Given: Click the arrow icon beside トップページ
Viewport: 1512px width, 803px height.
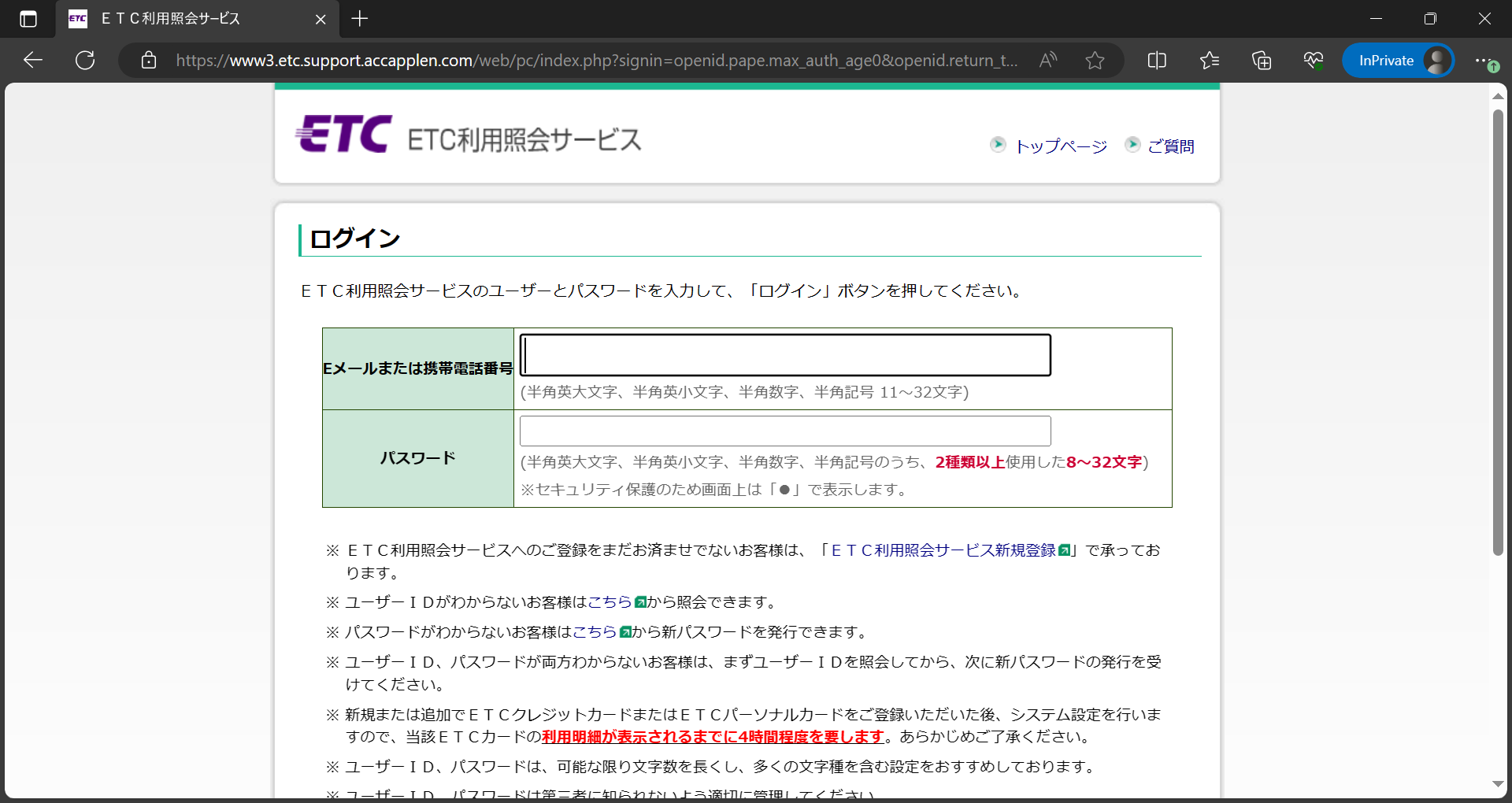Looking at the screenshot, I should click(x=998, y=144).
